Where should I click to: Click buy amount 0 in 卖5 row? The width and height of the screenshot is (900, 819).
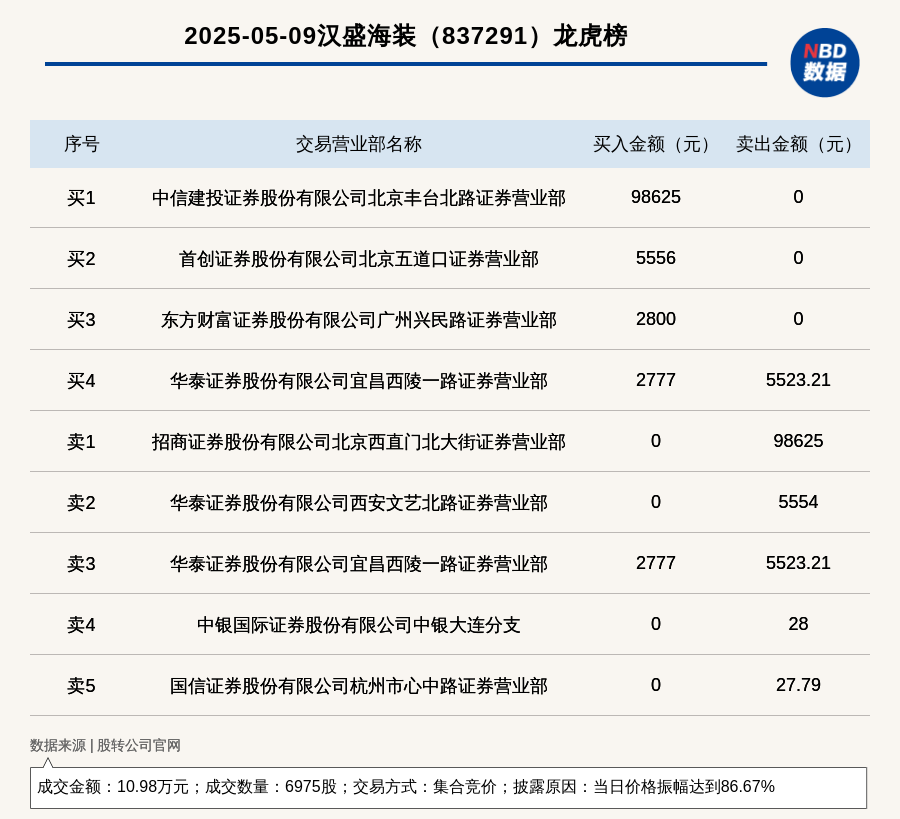coord(655,684)
